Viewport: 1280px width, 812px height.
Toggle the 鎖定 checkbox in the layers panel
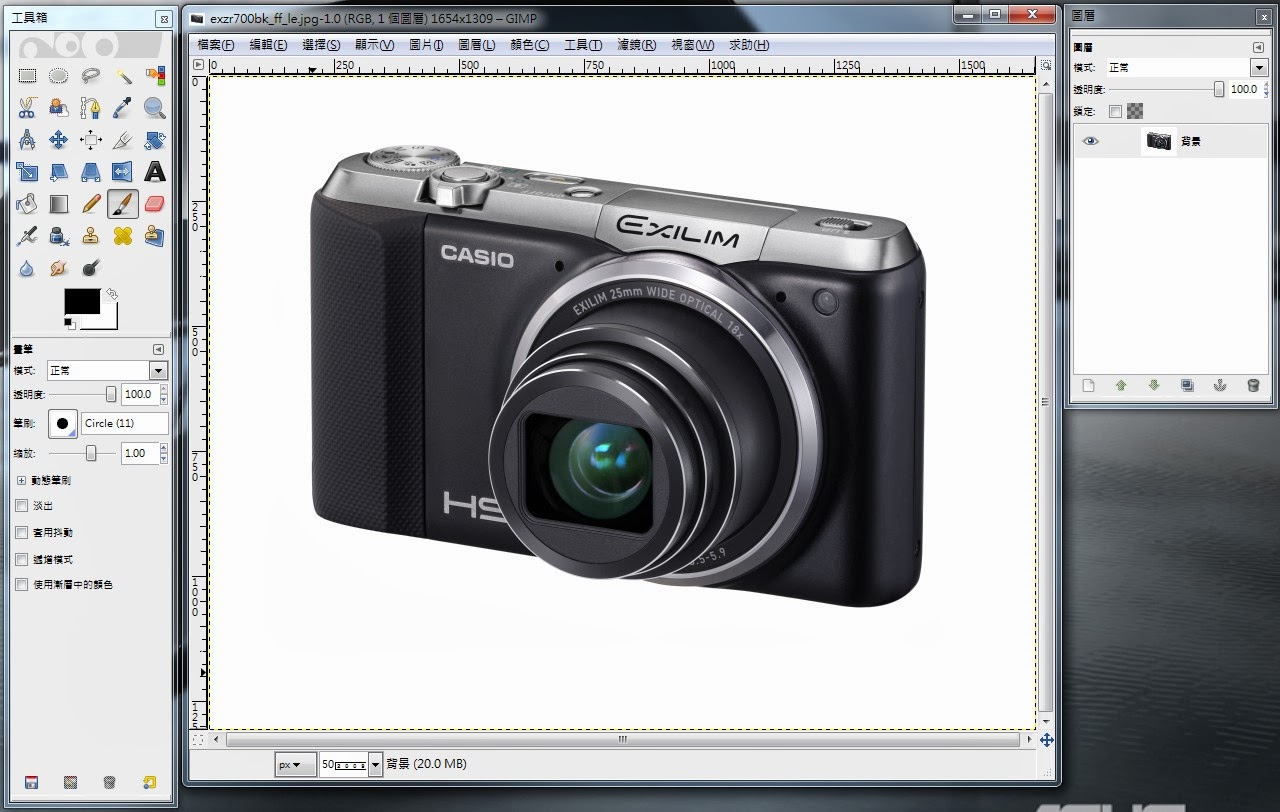(x=1116, y=111)
